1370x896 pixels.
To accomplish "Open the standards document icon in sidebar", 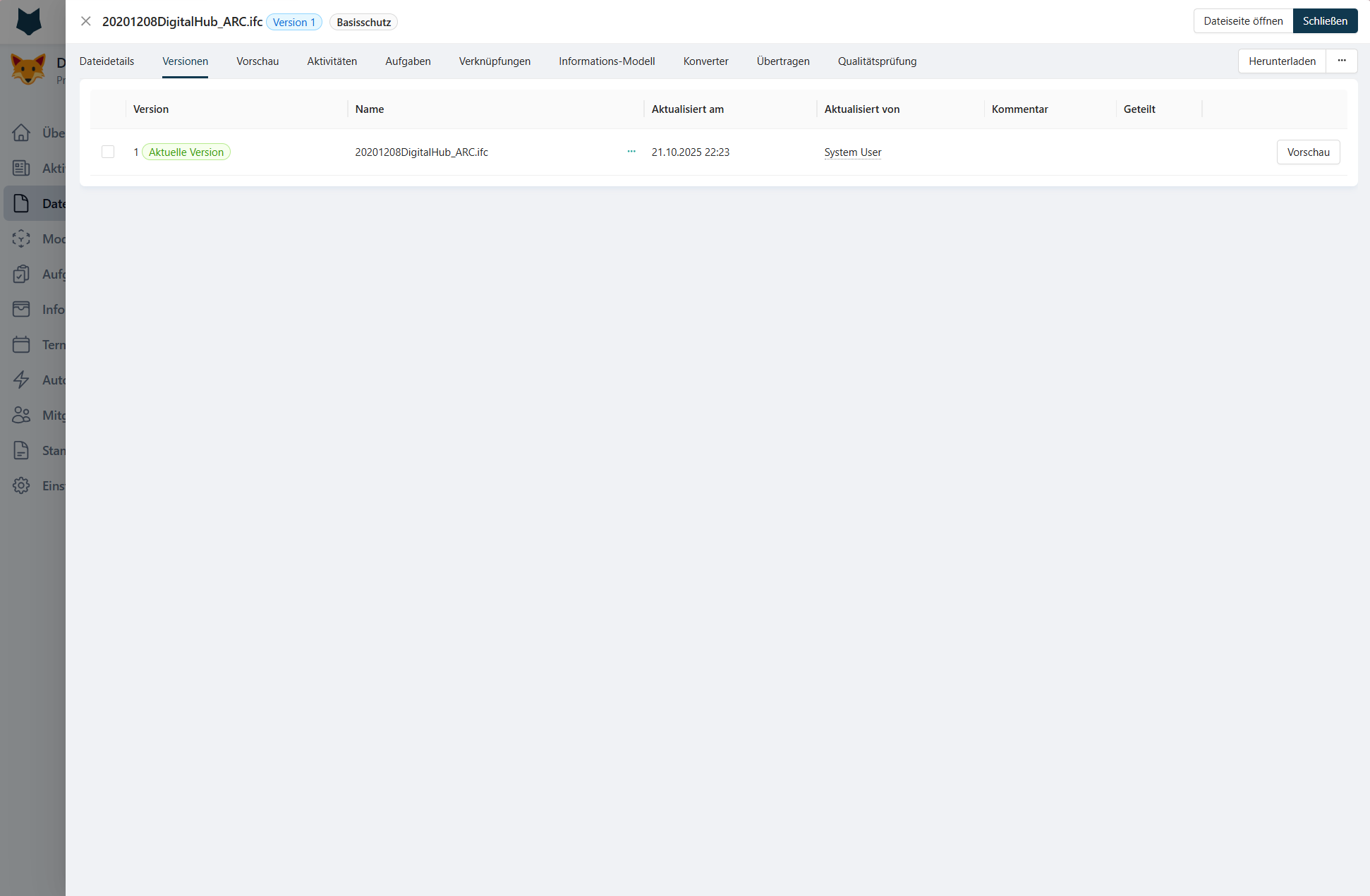I will pos(21,450).
